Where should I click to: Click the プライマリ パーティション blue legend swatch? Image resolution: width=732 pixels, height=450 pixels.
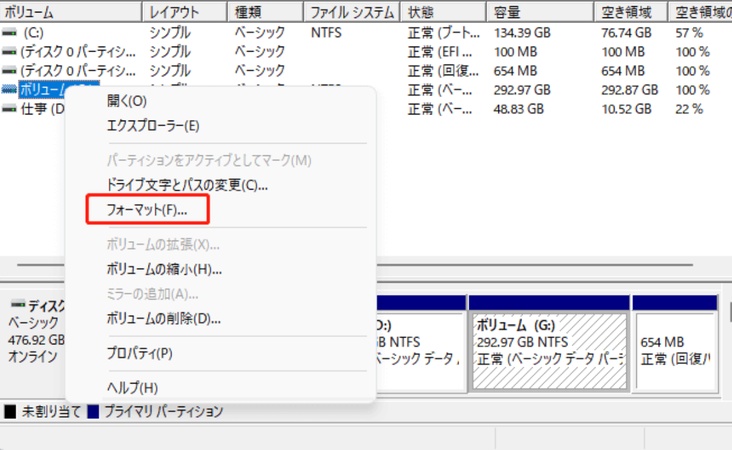[x=93, y=412]
